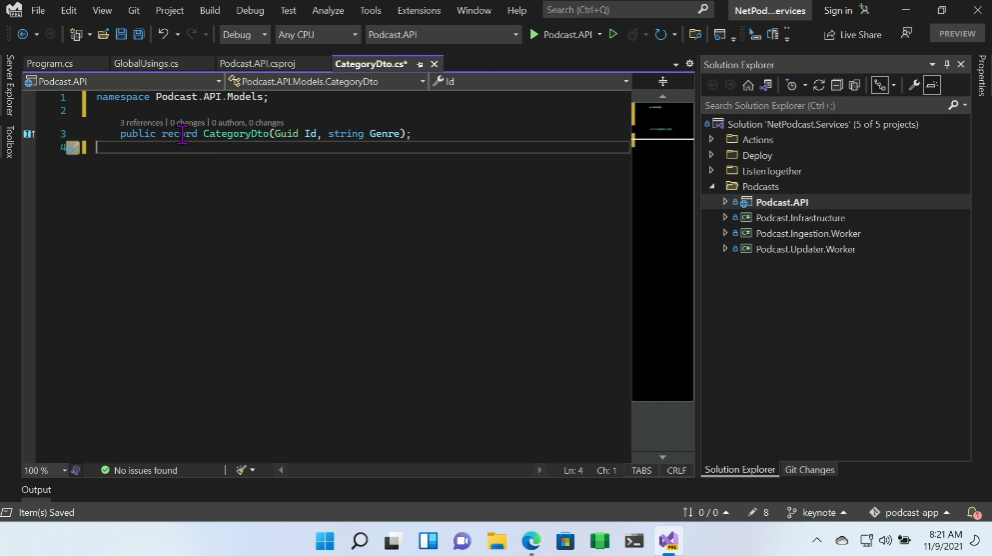Click the notifications bell in status bar
Image resolution: width=992 pixels, height=556 pixels.
click(x=973, y=513)
